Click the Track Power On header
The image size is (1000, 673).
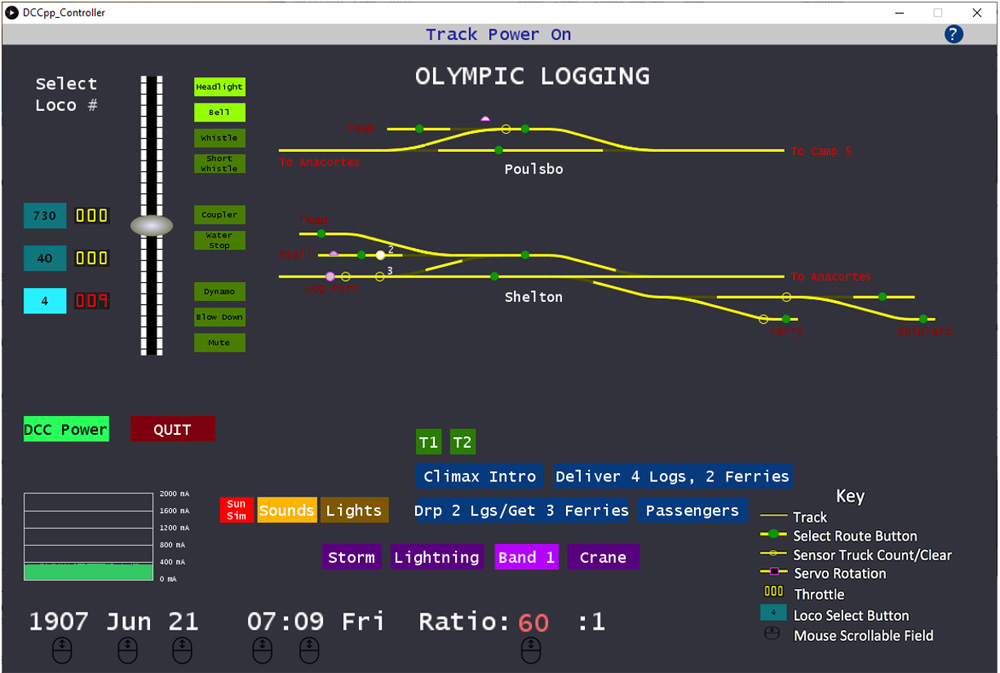click(x=500, y=34)
